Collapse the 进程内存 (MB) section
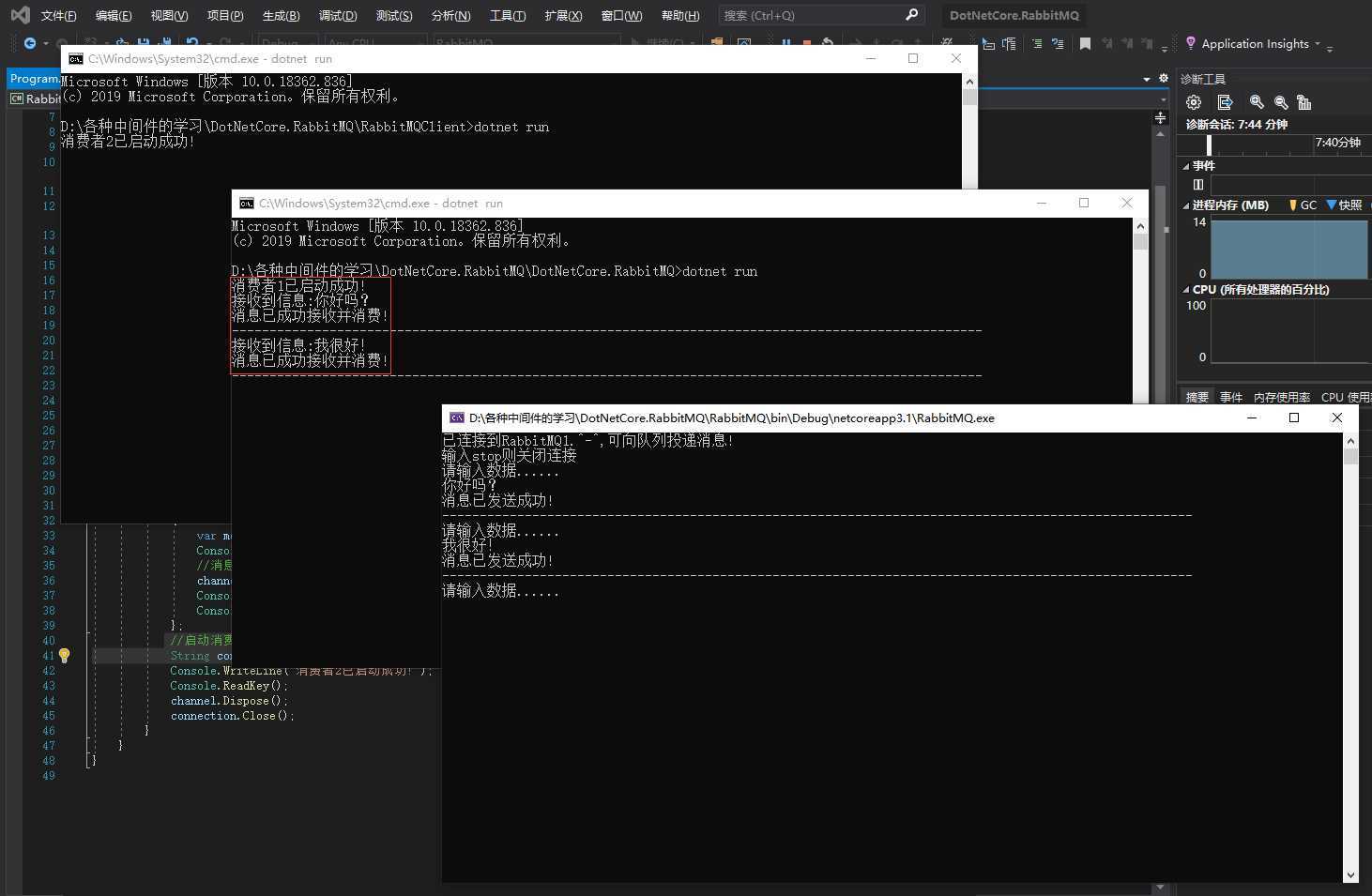1372x896 pixels. point(1185,205)
